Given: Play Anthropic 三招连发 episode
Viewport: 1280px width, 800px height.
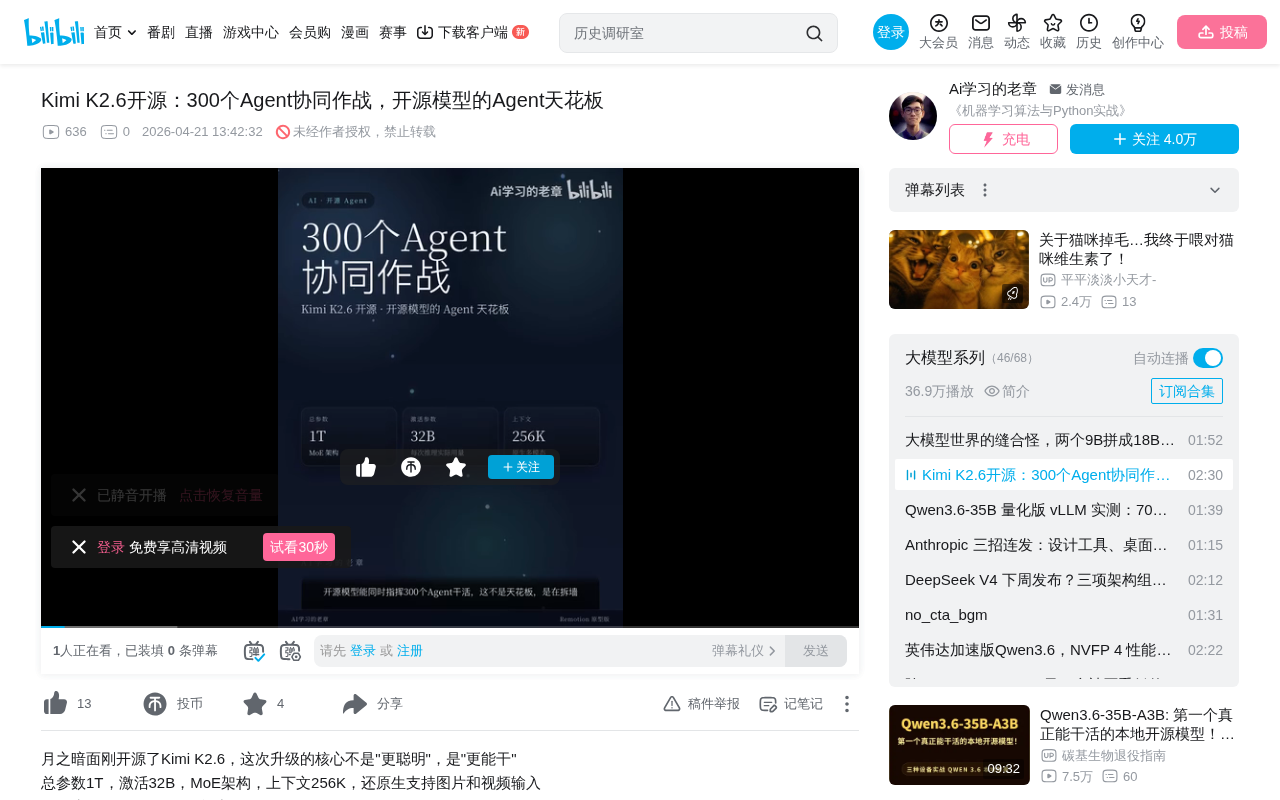Looking at the screenshot, I should (1064, 545).
